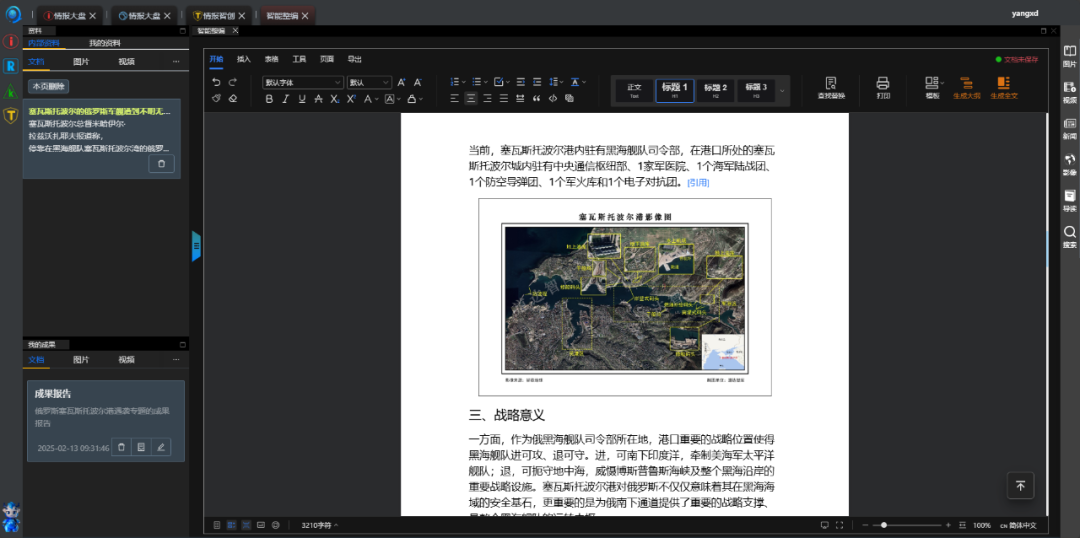Screen dimensions: 1080x538
Task: Insert an inline code block
Action: tap(553, 99)
